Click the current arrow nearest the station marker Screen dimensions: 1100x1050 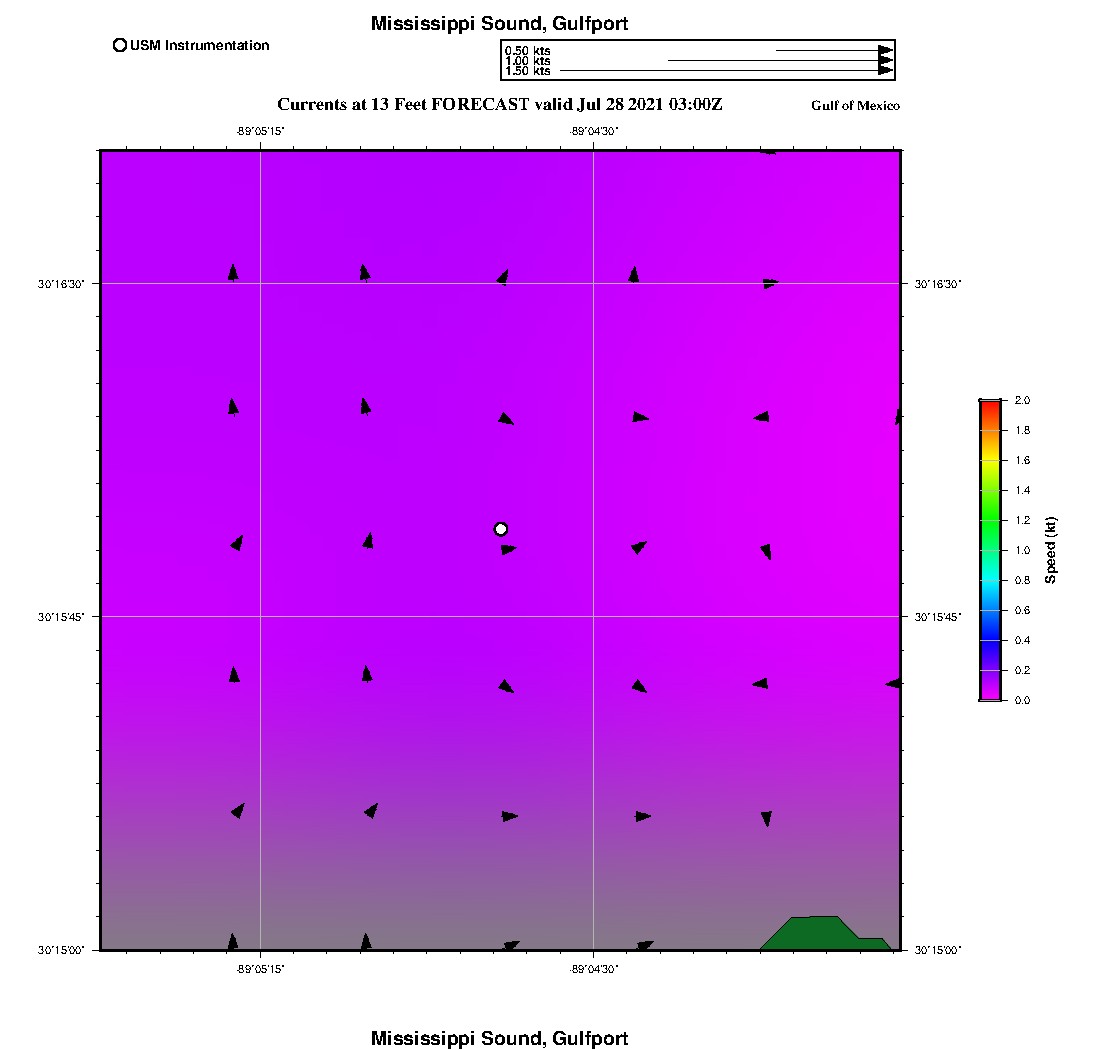pos(509,549)
